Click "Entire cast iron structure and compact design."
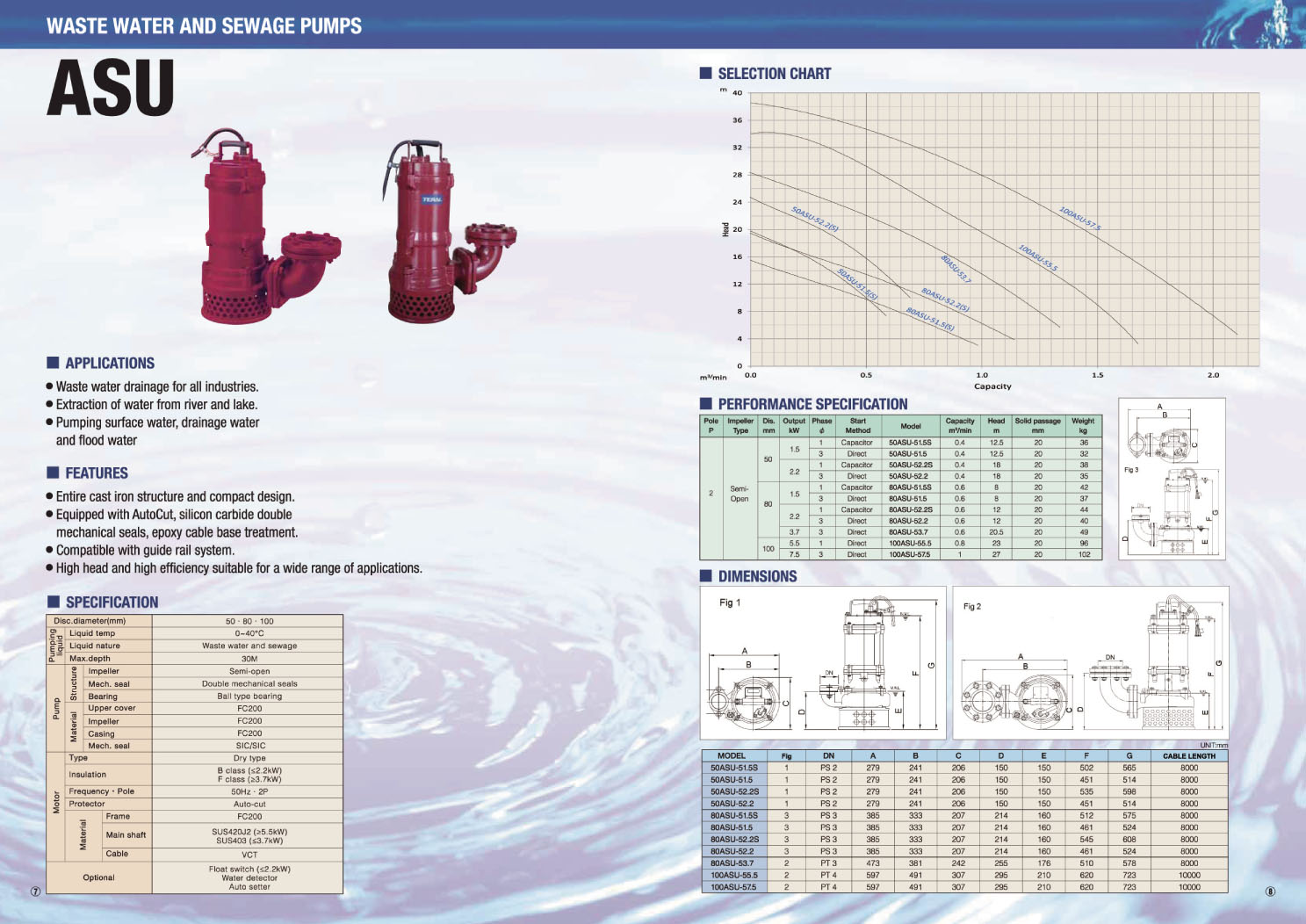Viewport: 1306px width, 924px height. point(175,496)
